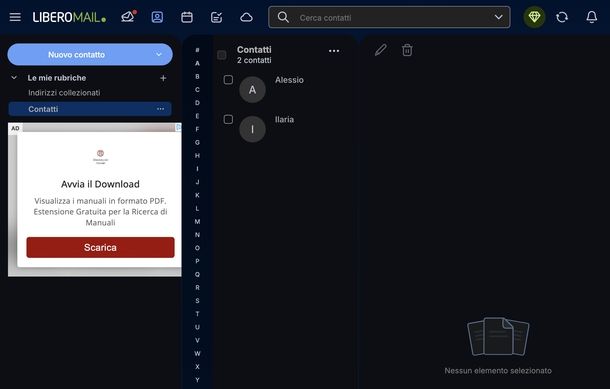Expand search options dropdown arrow

click(498, 17)
